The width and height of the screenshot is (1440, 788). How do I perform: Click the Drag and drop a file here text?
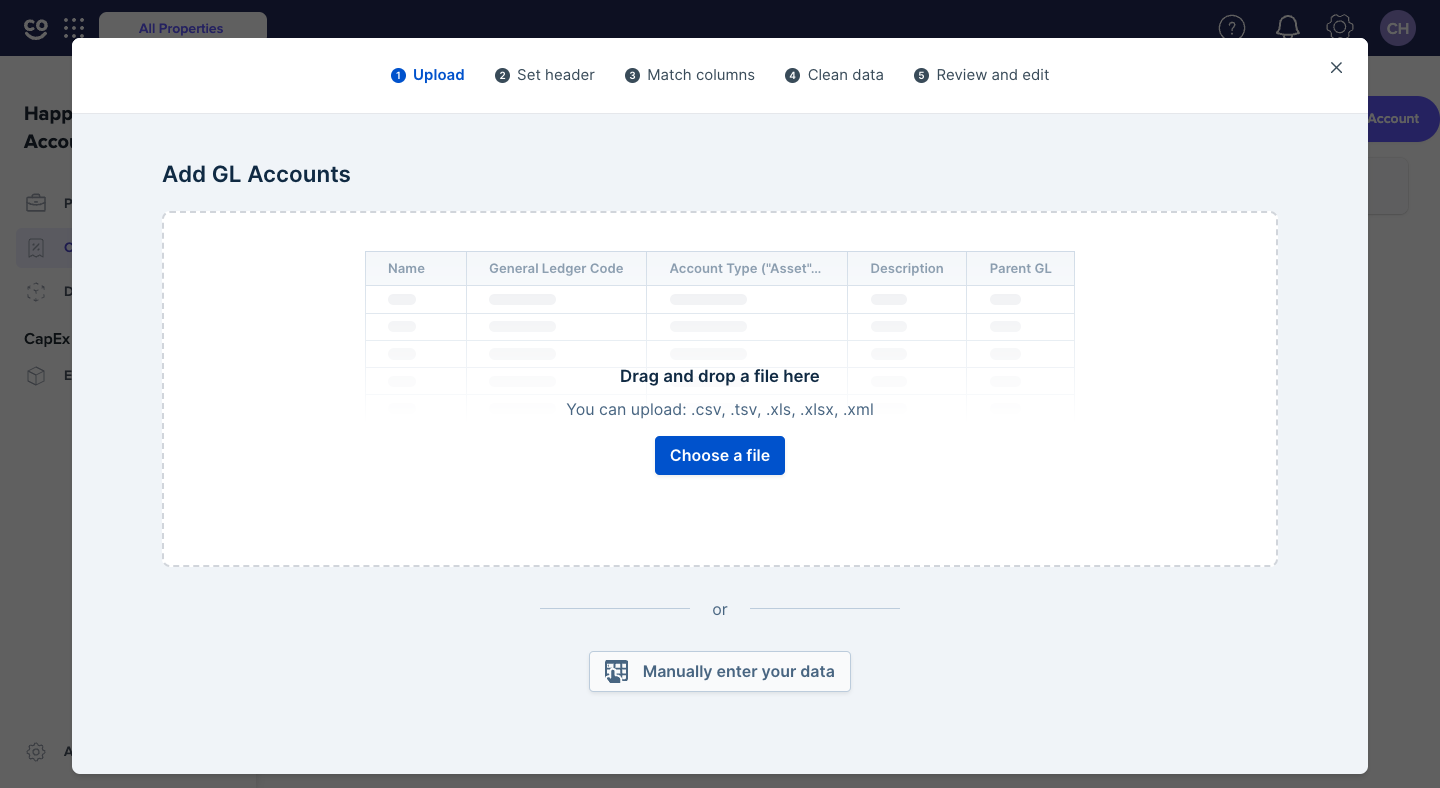click(720, 376)
